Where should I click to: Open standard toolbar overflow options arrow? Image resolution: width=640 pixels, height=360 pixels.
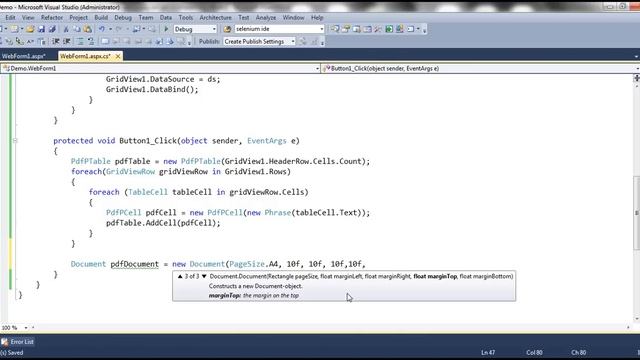click(424, 29)
